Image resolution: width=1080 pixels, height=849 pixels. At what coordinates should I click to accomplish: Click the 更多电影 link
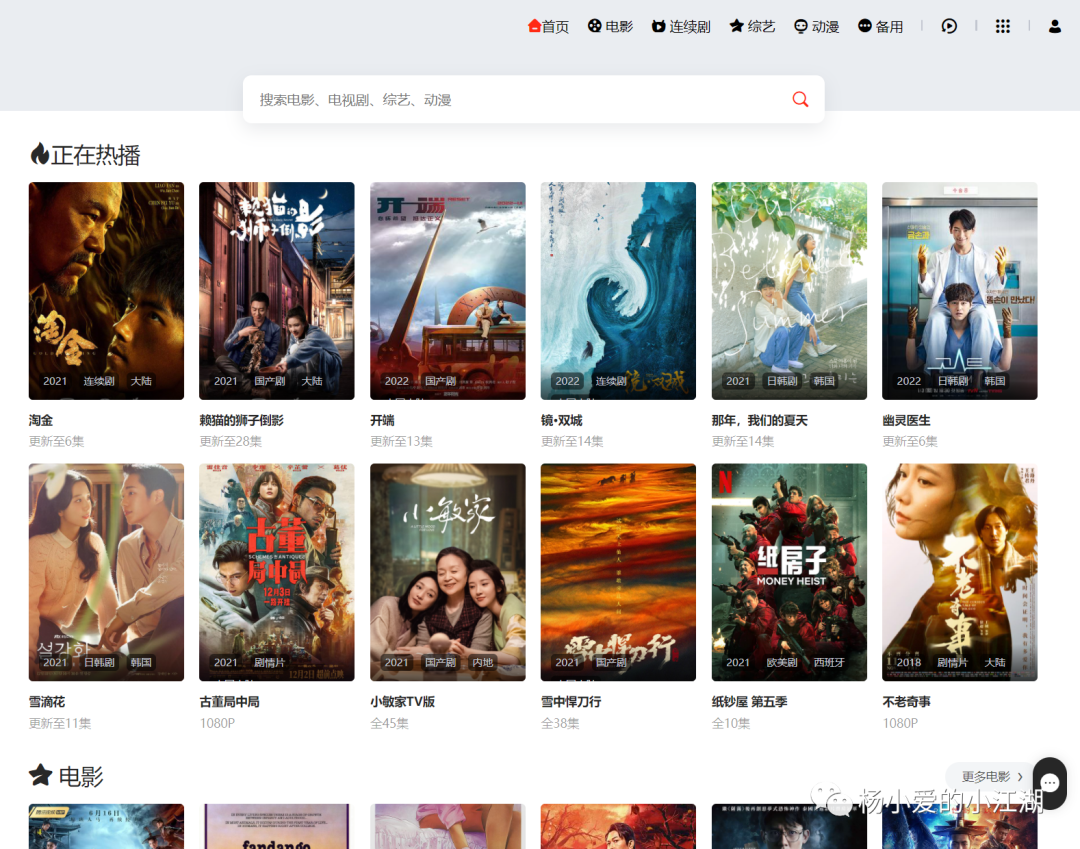click(986, 777)
